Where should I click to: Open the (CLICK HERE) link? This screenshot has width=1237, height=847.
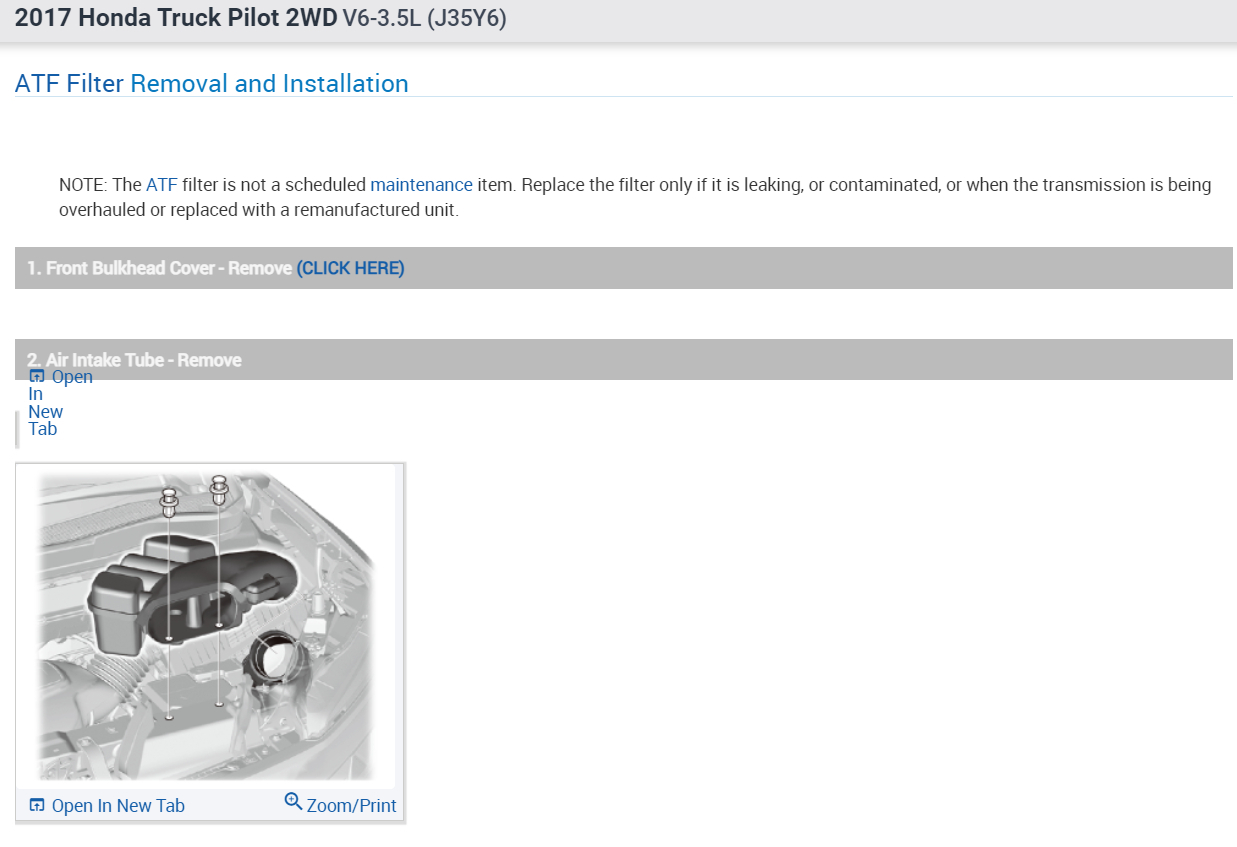(x=350, y=268)
